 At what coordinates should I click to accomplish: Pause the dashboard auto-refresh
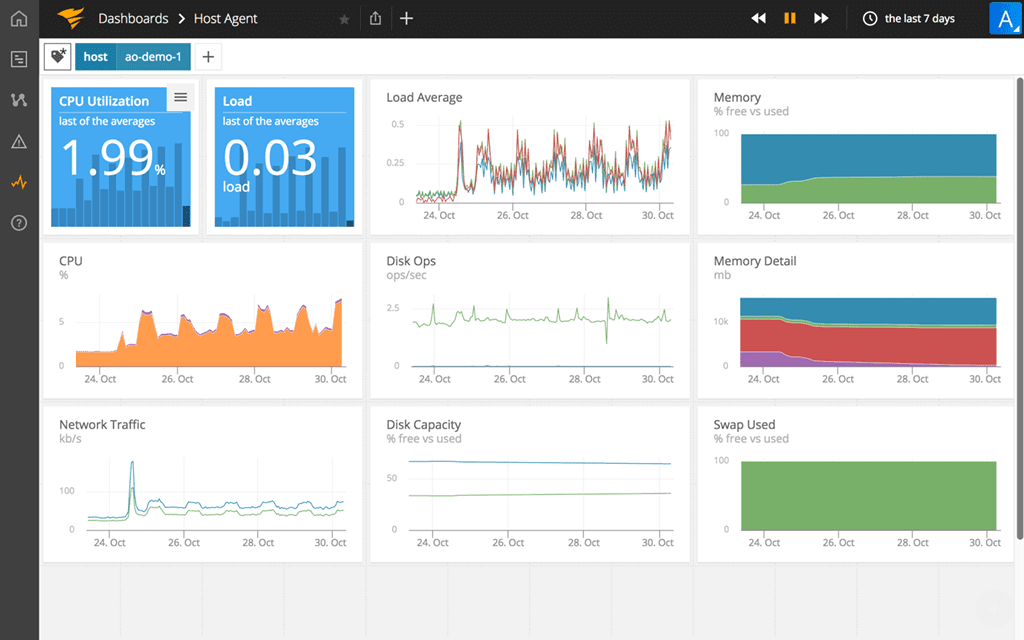(x=790, y=18)
